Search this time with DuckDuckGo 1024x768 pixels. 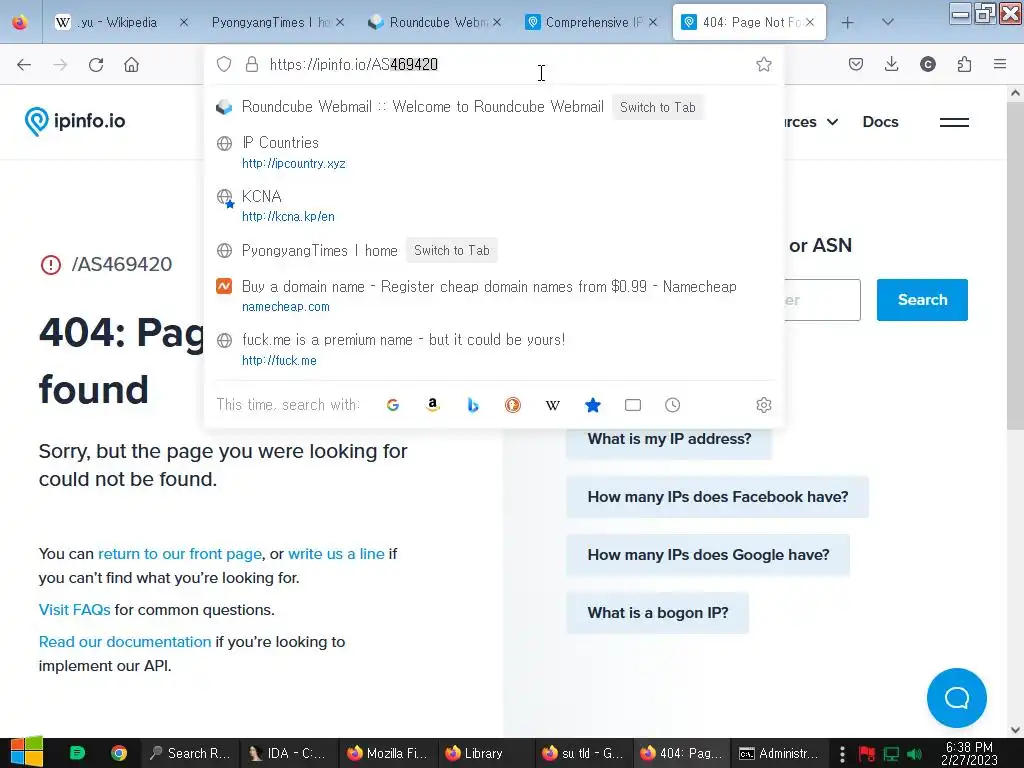coord(513,405)
